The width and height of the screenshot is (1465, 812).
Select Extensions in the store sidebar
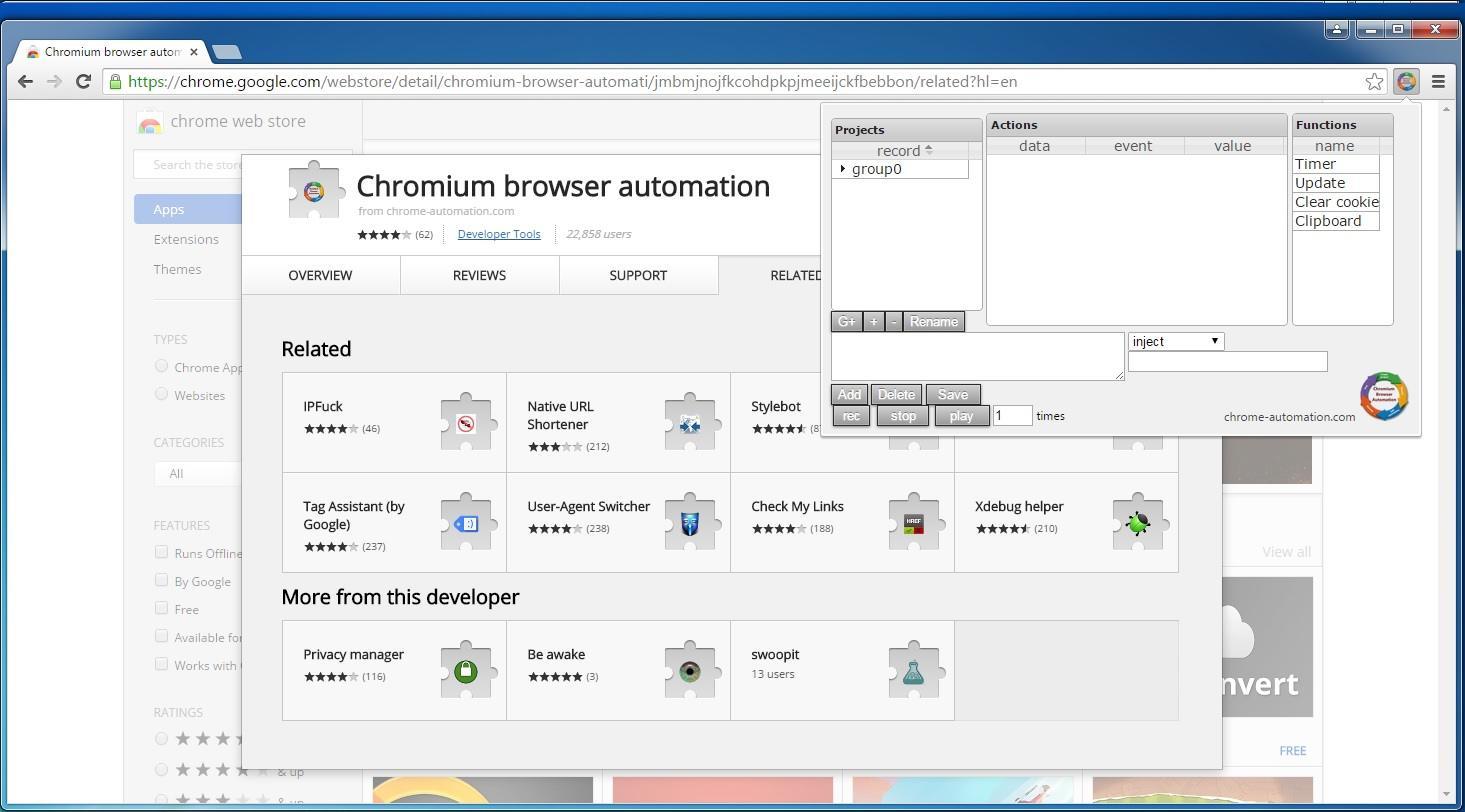(x=186, y=239)
